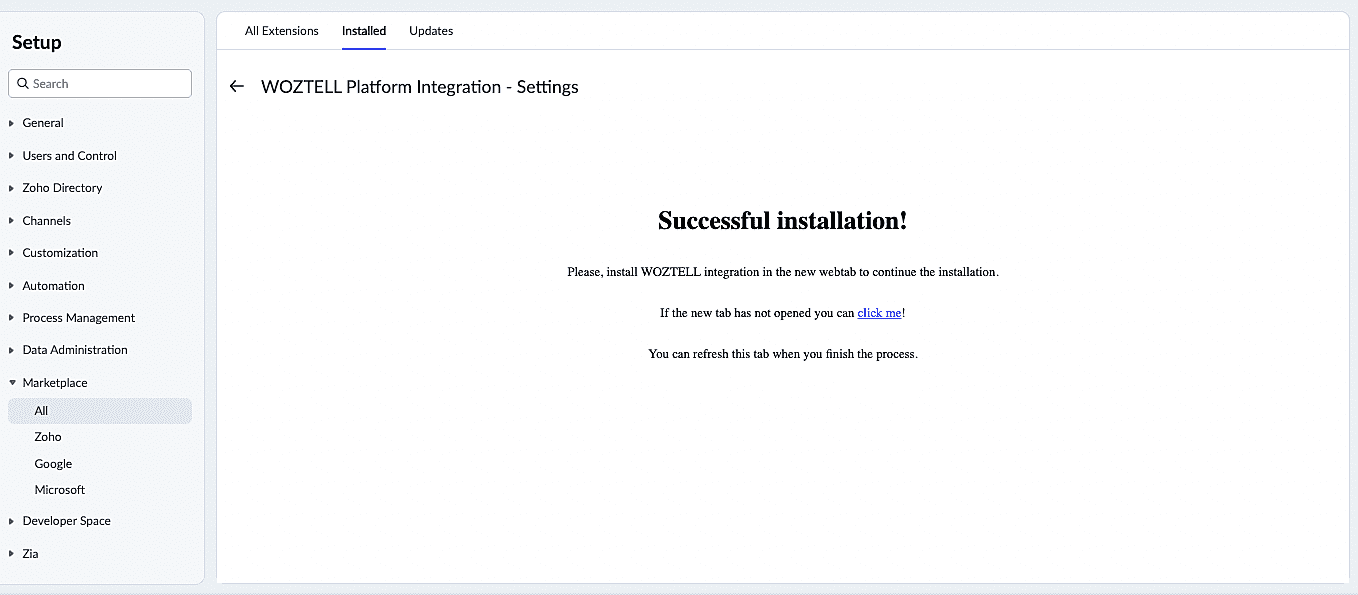Click the Process Management label

(79, 318)
